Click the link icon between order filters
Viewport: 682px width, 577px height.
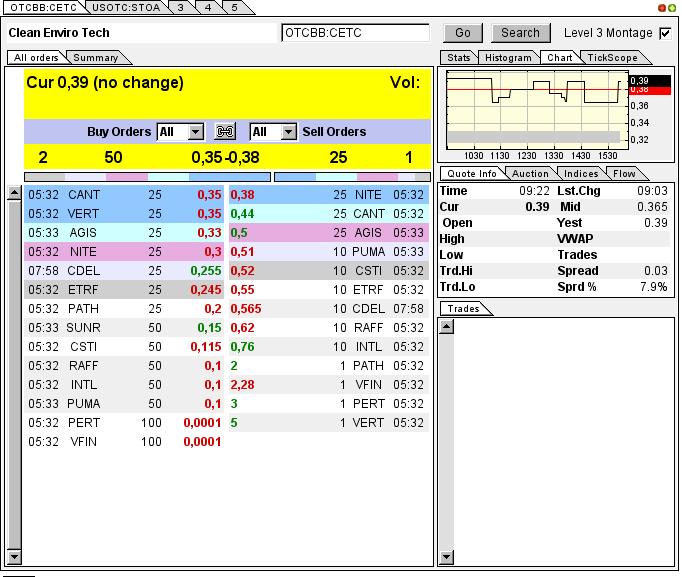(225, 131)
